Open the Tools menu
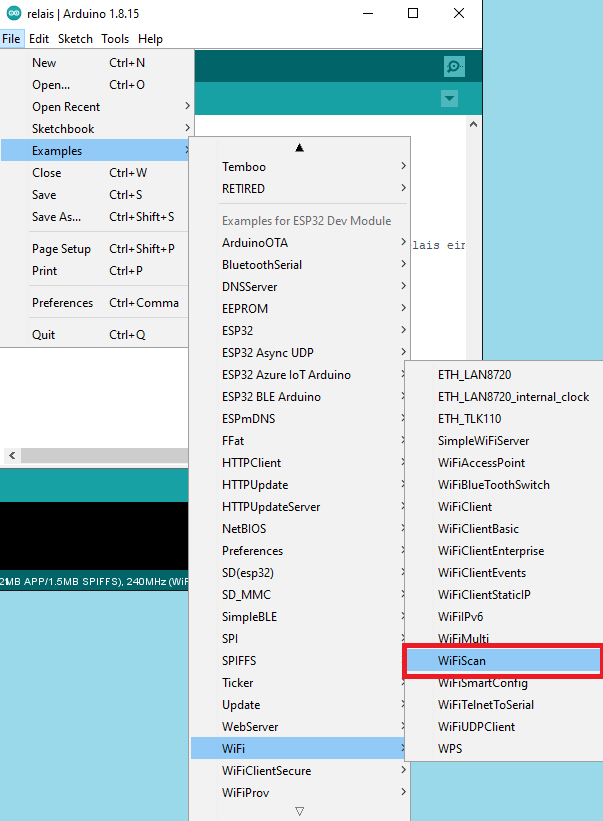Image resolution: width=603 pixels, height=821 pixels. point(115,39)
